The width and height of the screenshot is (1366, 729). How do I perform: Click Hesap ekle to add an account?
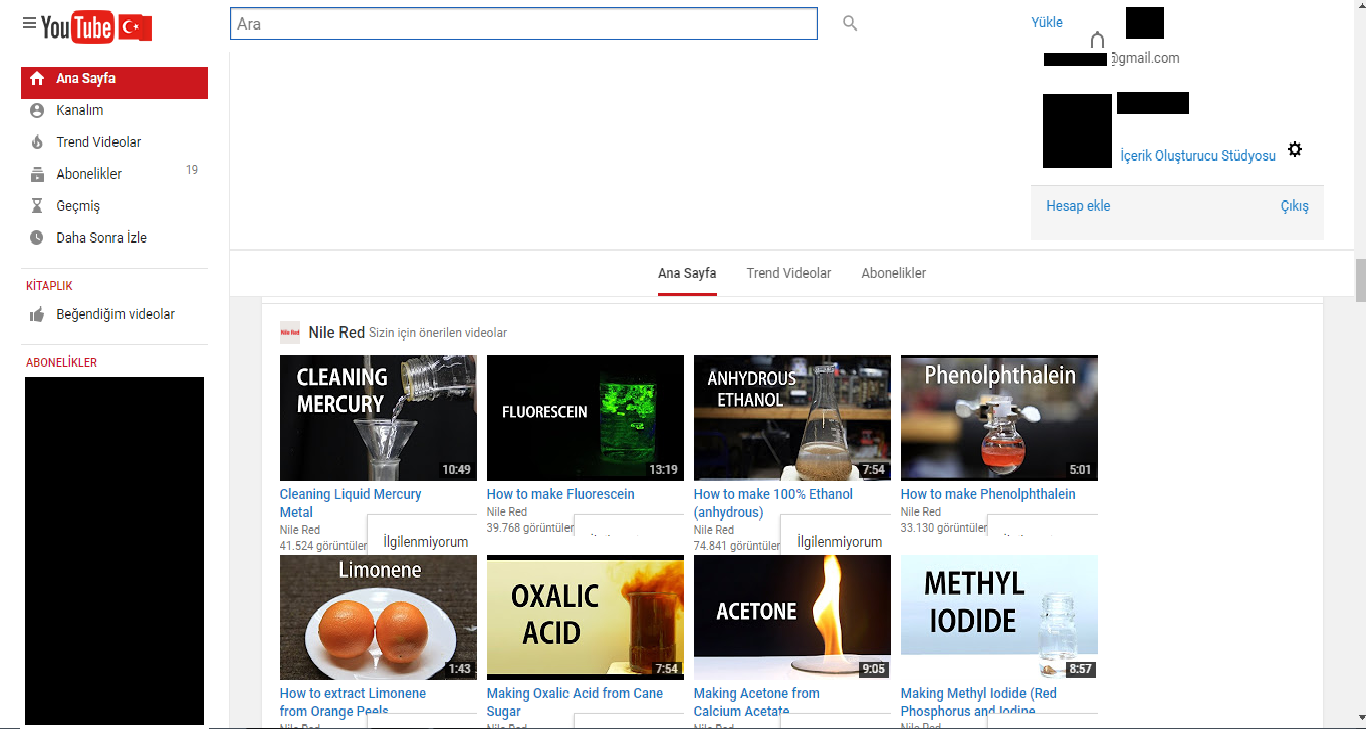(1078, 206)
